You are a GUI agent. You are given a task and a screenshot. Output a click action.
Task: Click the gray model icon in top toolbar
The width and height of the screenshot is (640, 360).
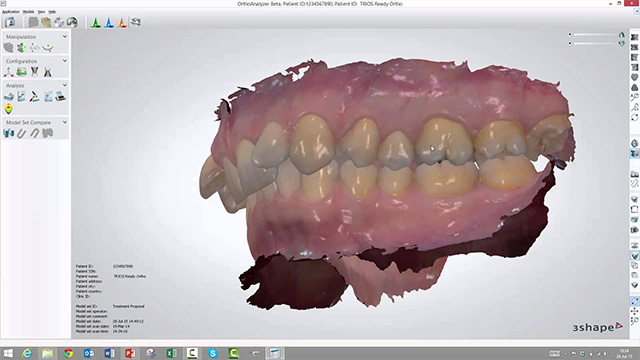(x=33, y=22)
